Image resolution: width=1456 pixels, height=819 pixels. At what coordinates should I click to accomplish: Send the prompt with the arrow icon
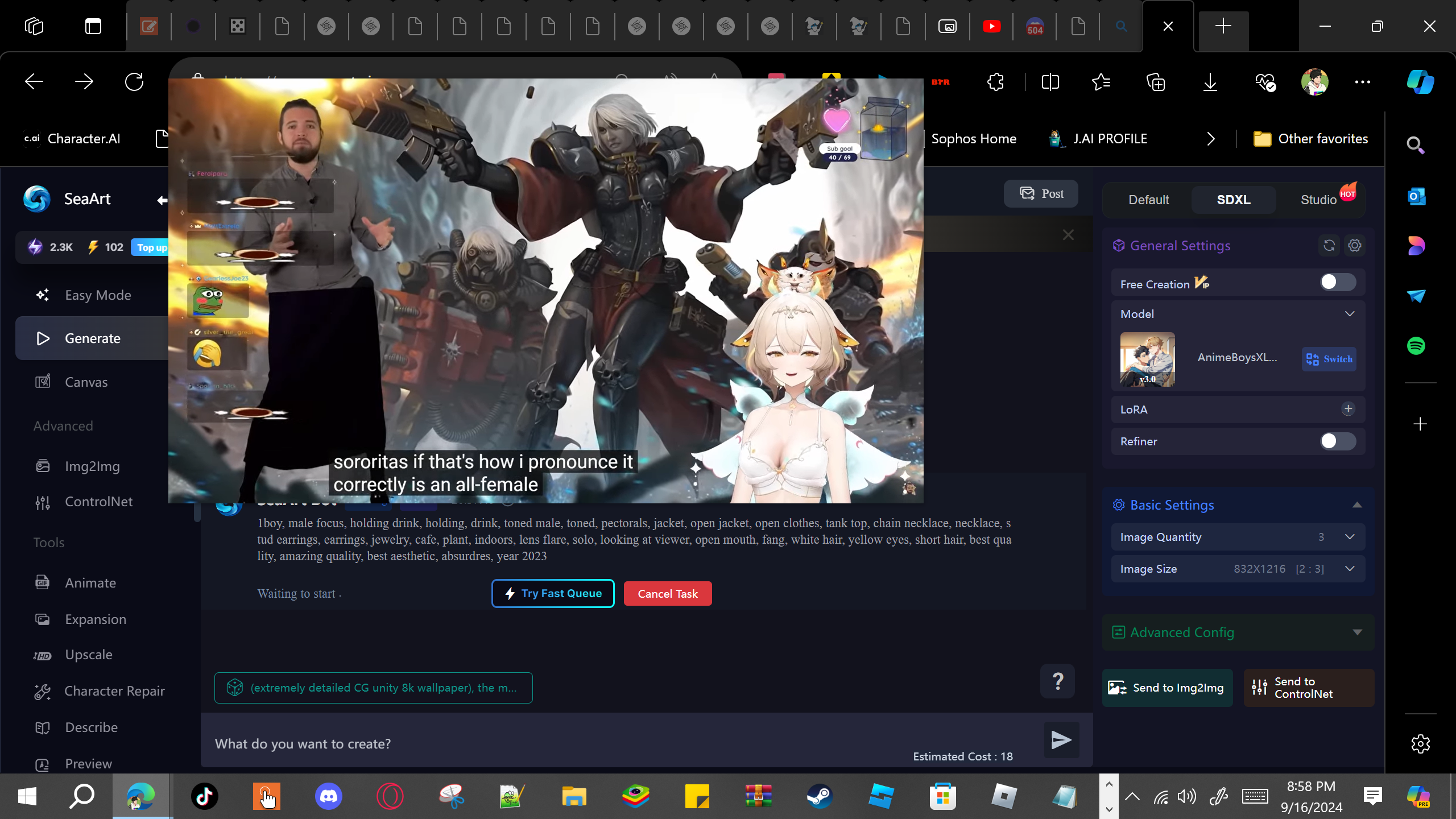click(1061, 740)
